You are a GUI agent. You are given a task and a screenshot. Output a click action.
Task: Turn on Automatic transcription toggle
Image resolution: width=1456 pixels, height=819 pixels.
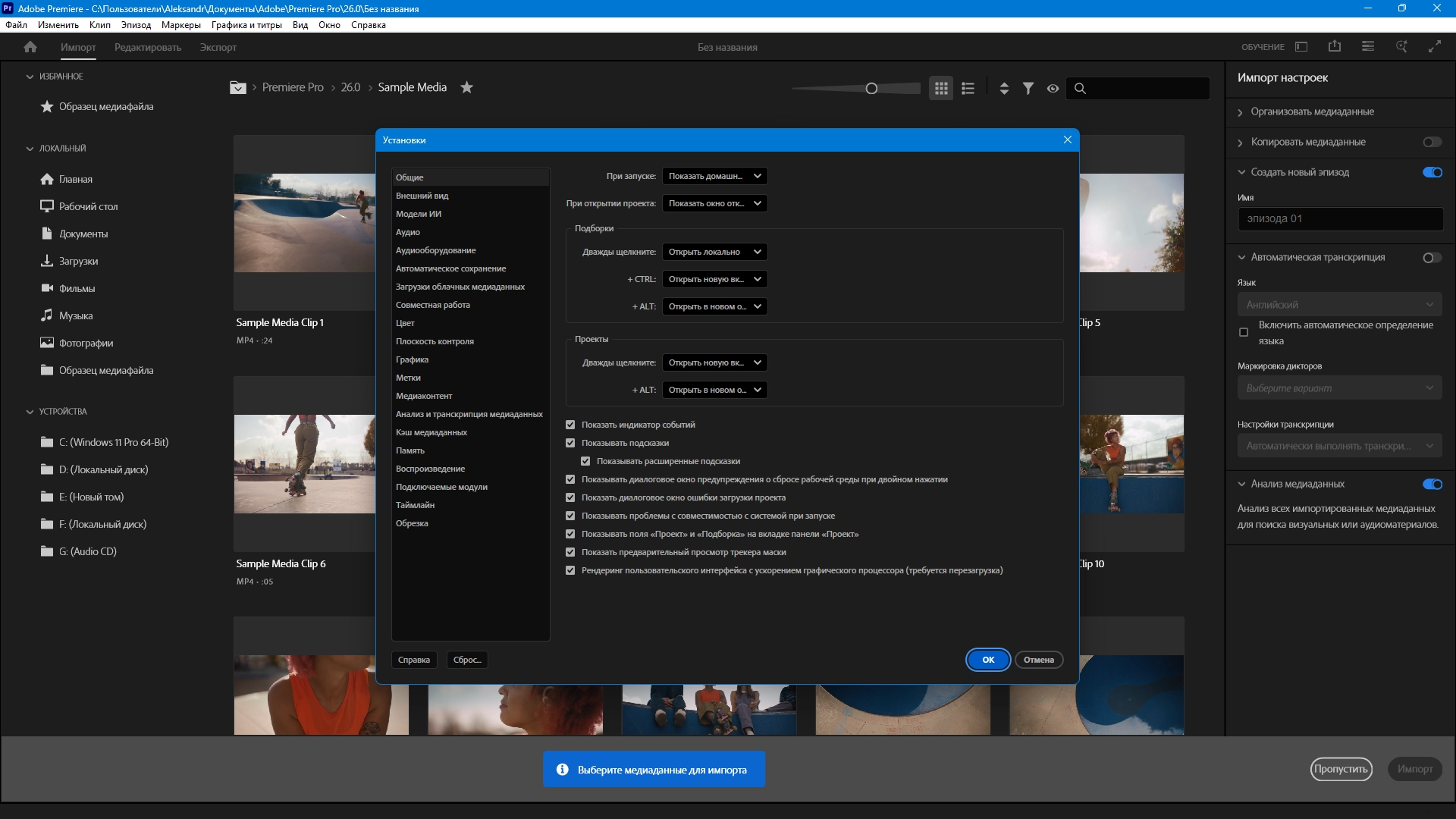1432,258
